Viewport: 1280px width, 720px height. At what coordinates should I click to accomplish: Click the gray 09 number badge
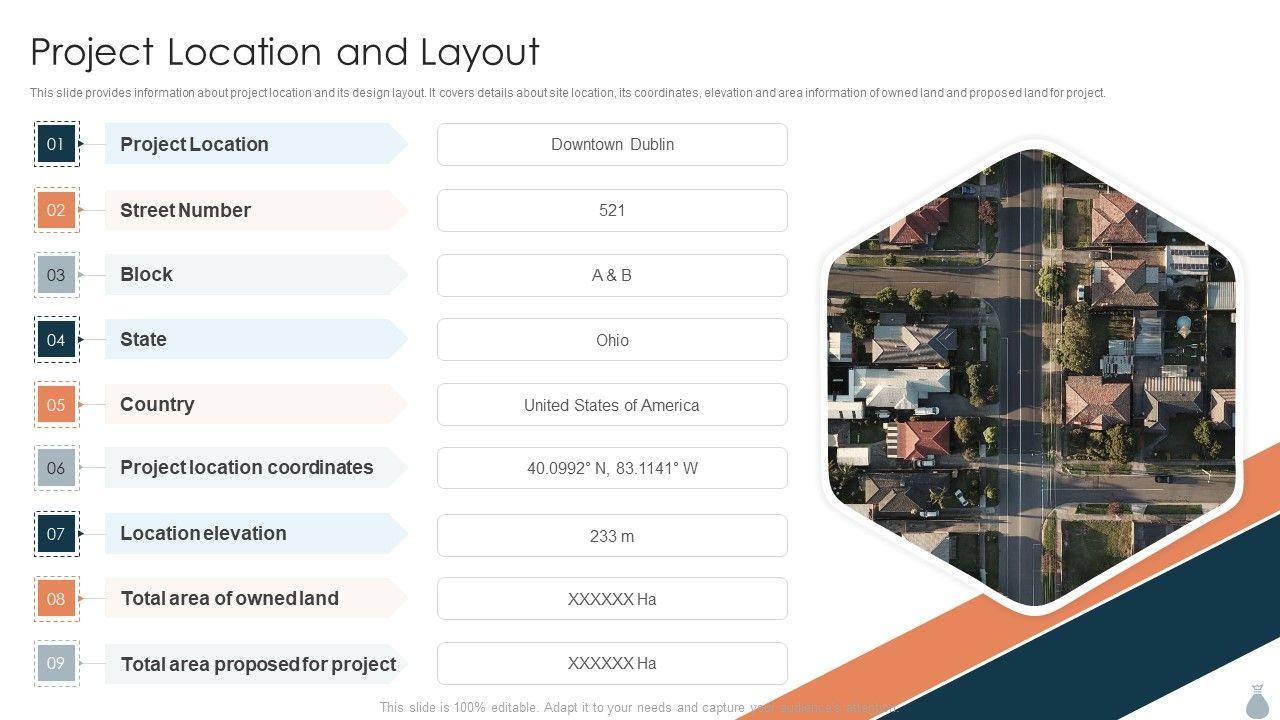pyautogui.click(x=56, y=663)
